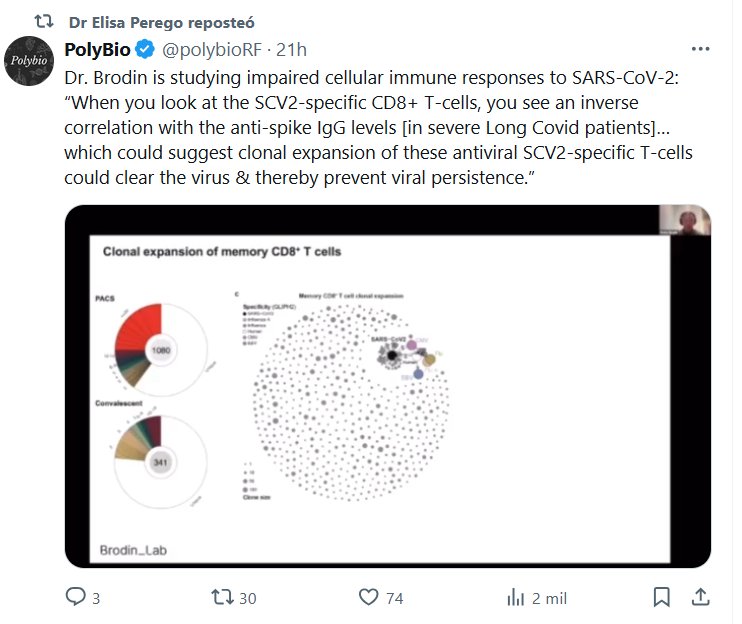Screen dimensions: 742x624
Task: Click the PolyBio round profile avatar
Action: [x=28, y=61]
